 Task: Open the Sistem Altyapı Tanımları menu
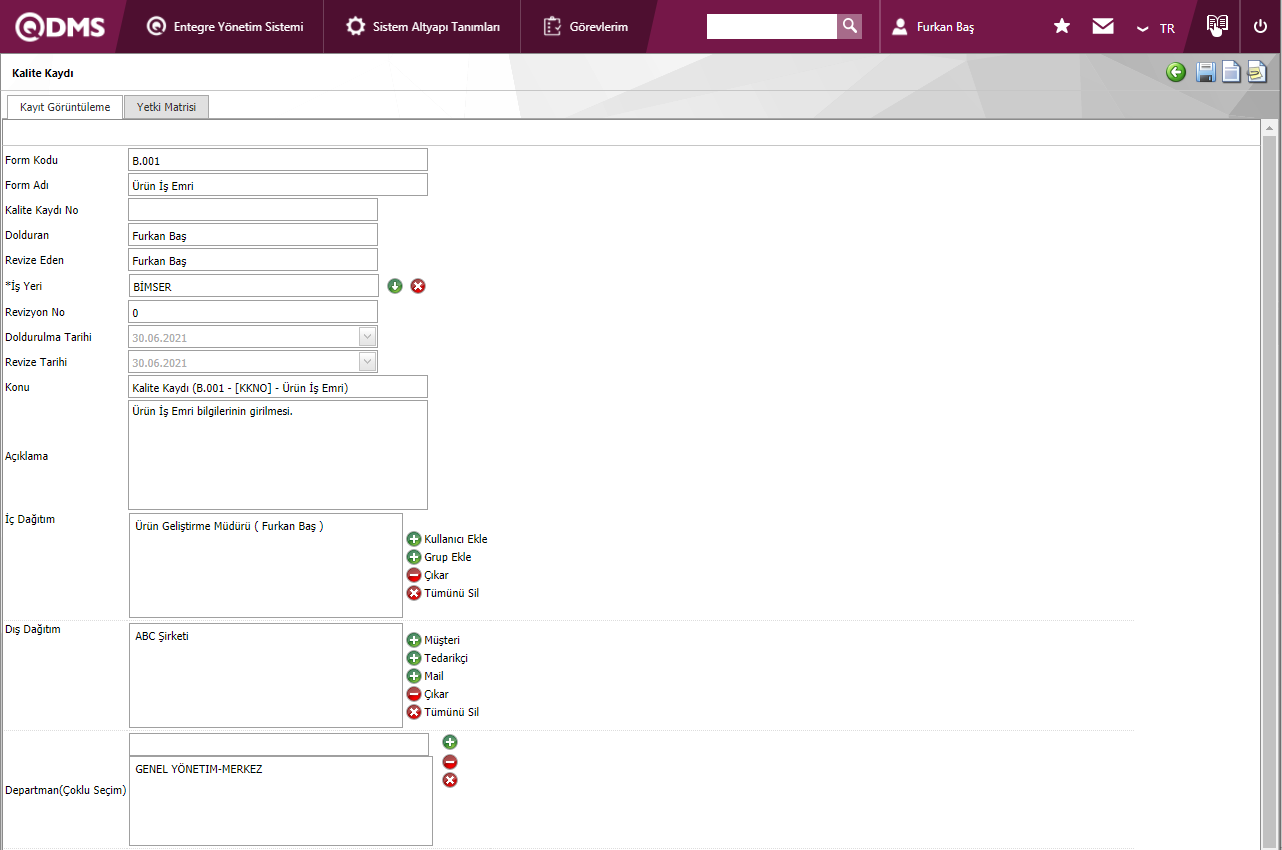coord(423,27)
